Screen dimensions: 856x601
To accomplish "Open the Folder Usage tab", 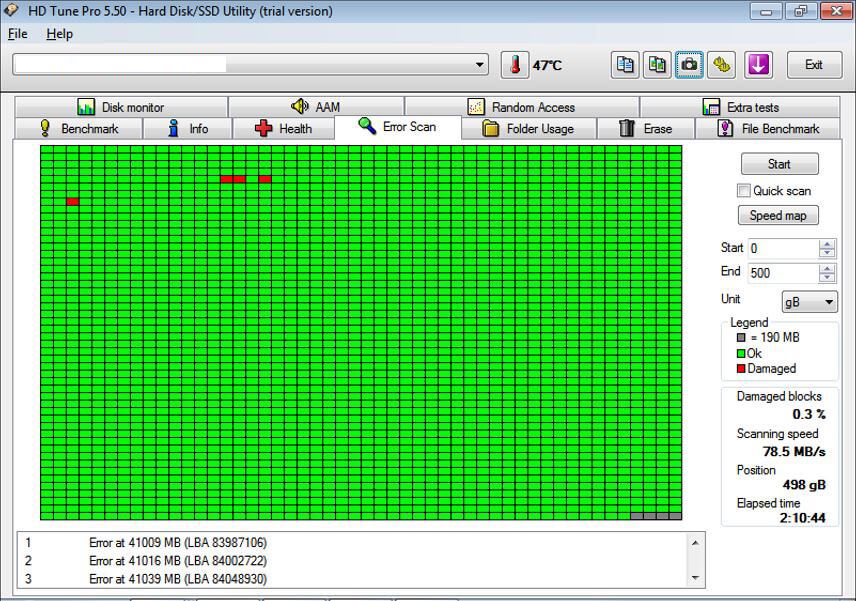I will point(528,129).
